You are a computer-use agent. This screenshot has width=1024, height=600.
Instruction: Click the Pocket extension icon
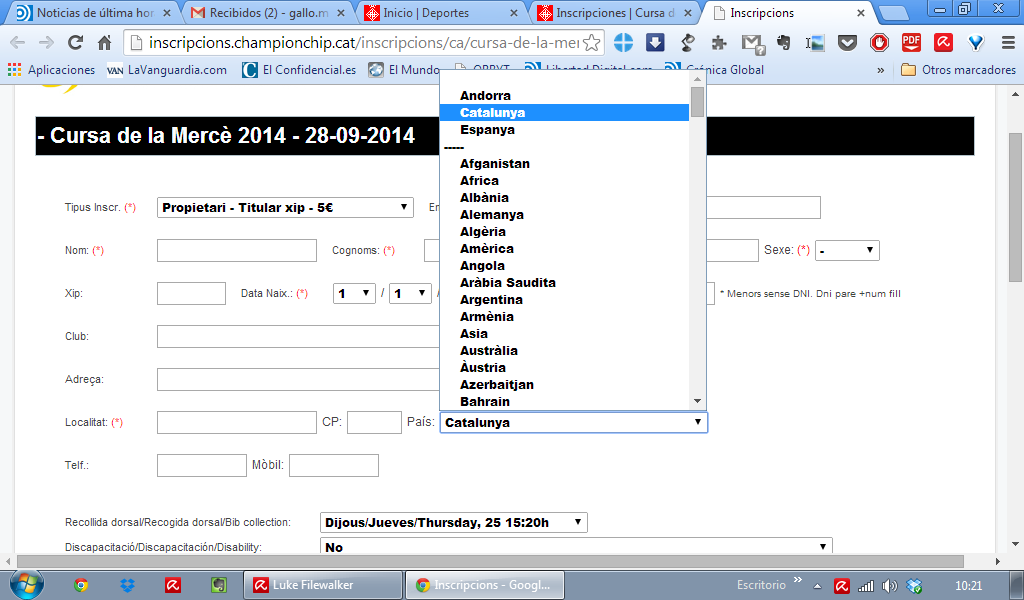(847, 43)
